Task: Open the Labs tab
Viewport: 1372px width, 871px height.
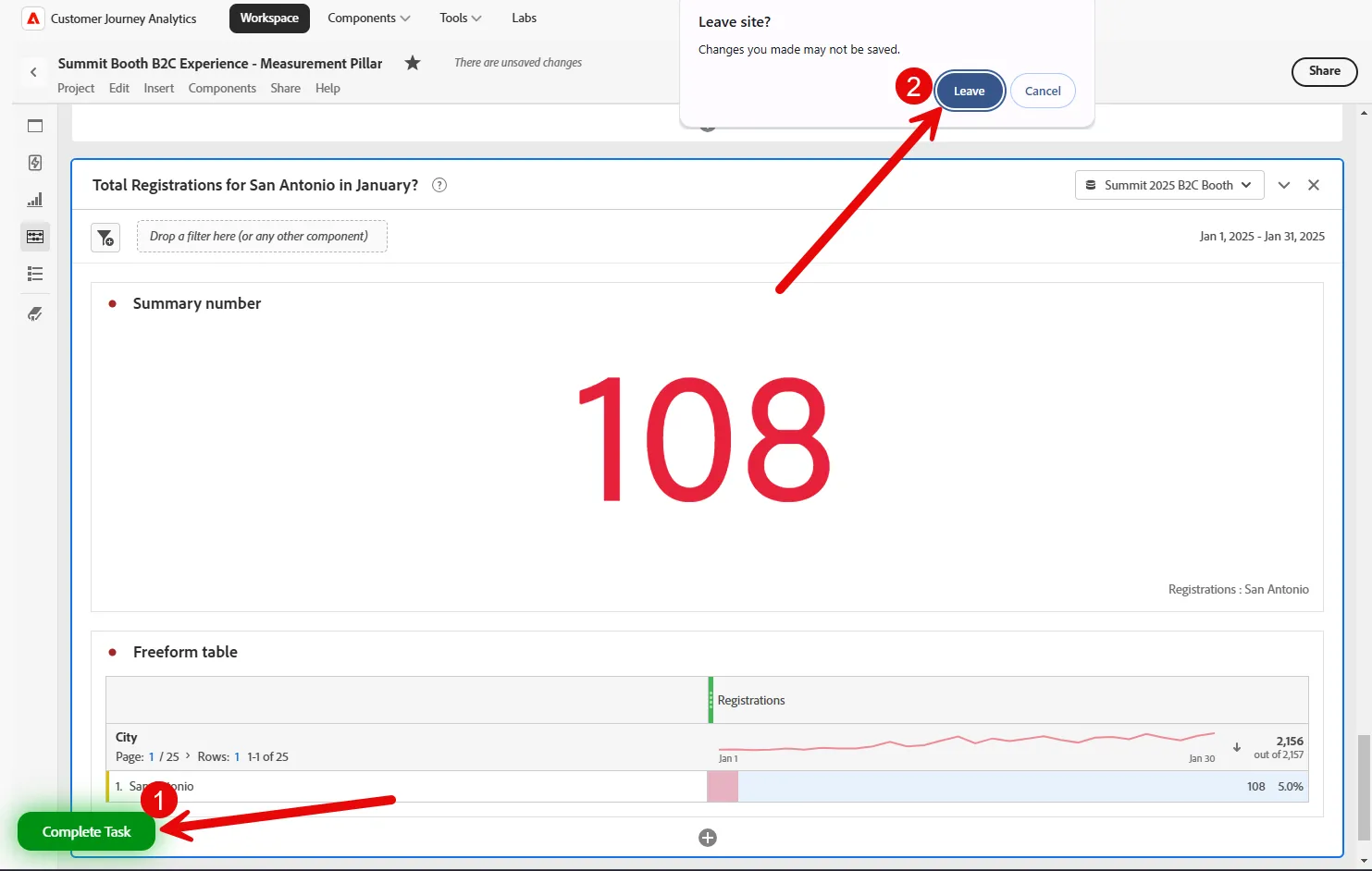Action: point(525,18)
